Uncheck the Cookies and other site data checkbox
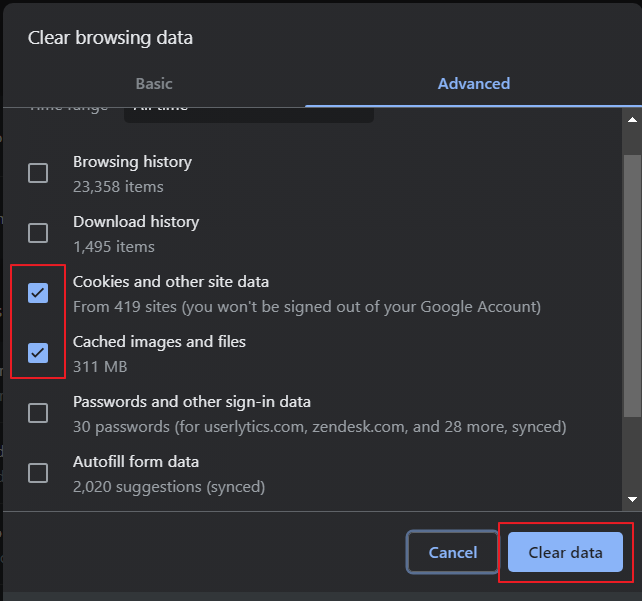The image size is (642, 601). 38,293
